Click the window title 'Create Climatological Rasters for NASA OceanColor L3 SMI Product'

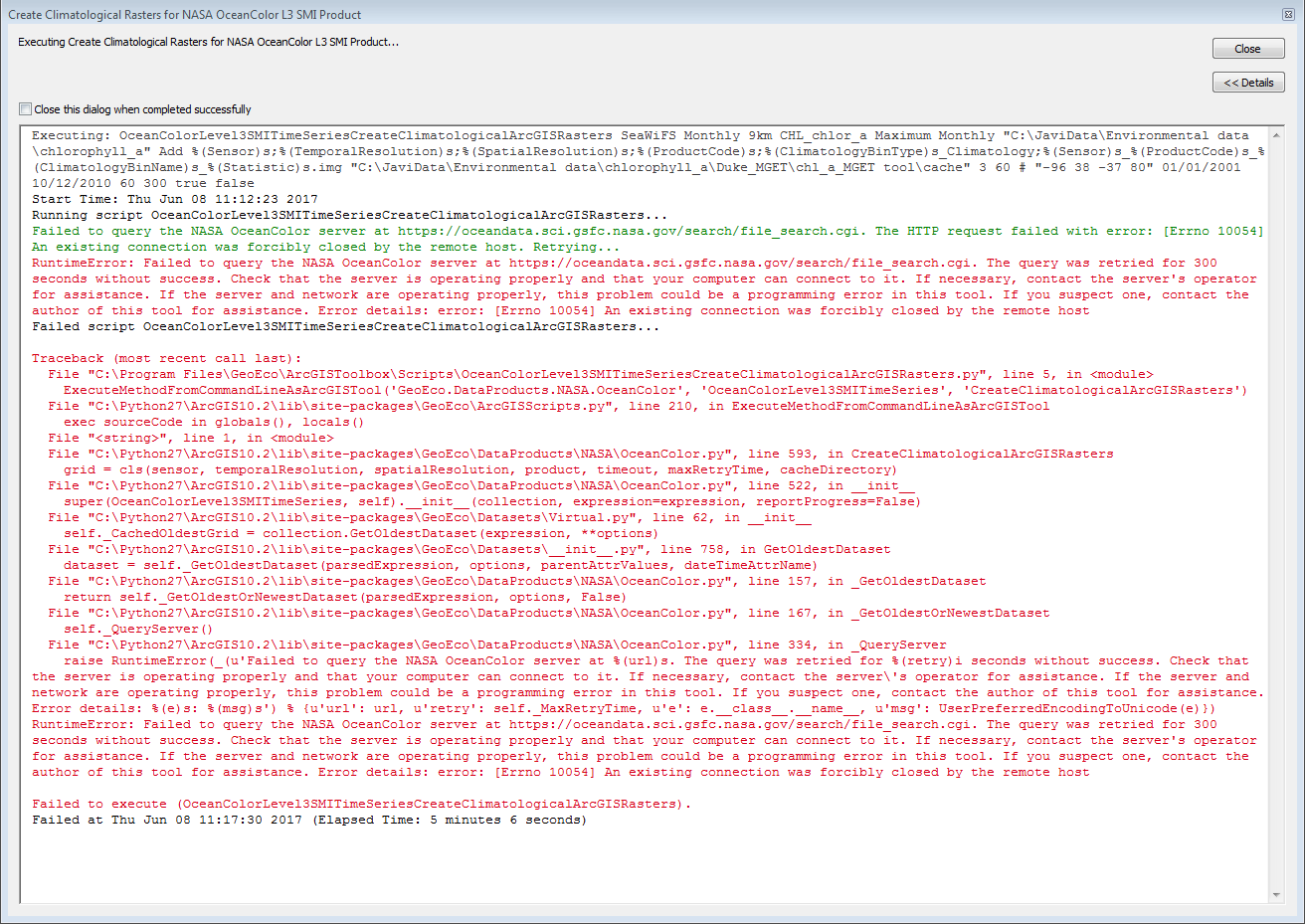185,15
